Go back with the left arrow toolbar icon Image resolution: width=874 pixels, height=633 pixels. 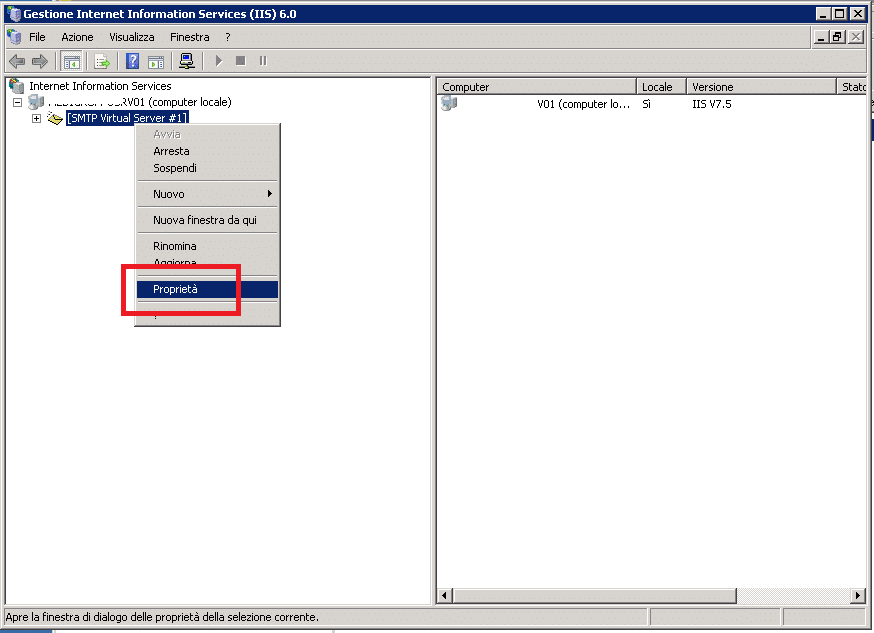[17, 61]
